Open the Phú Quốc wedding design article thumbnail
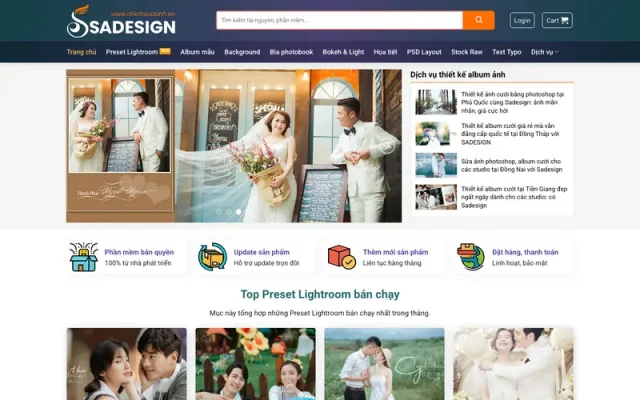The width and height of the screenshot is (640, 400). [x=436, y=102]
